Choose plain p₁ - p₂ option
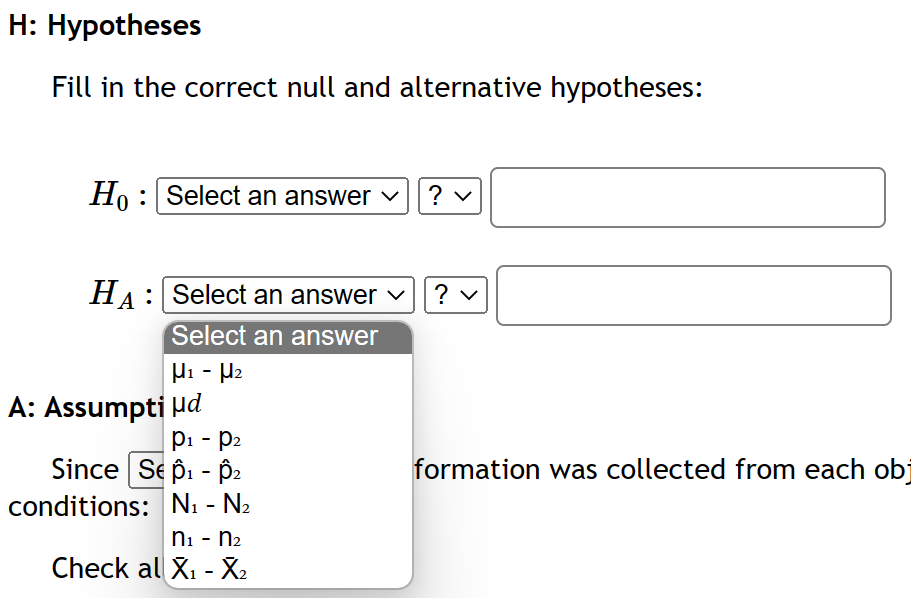 tap(208, 437)
